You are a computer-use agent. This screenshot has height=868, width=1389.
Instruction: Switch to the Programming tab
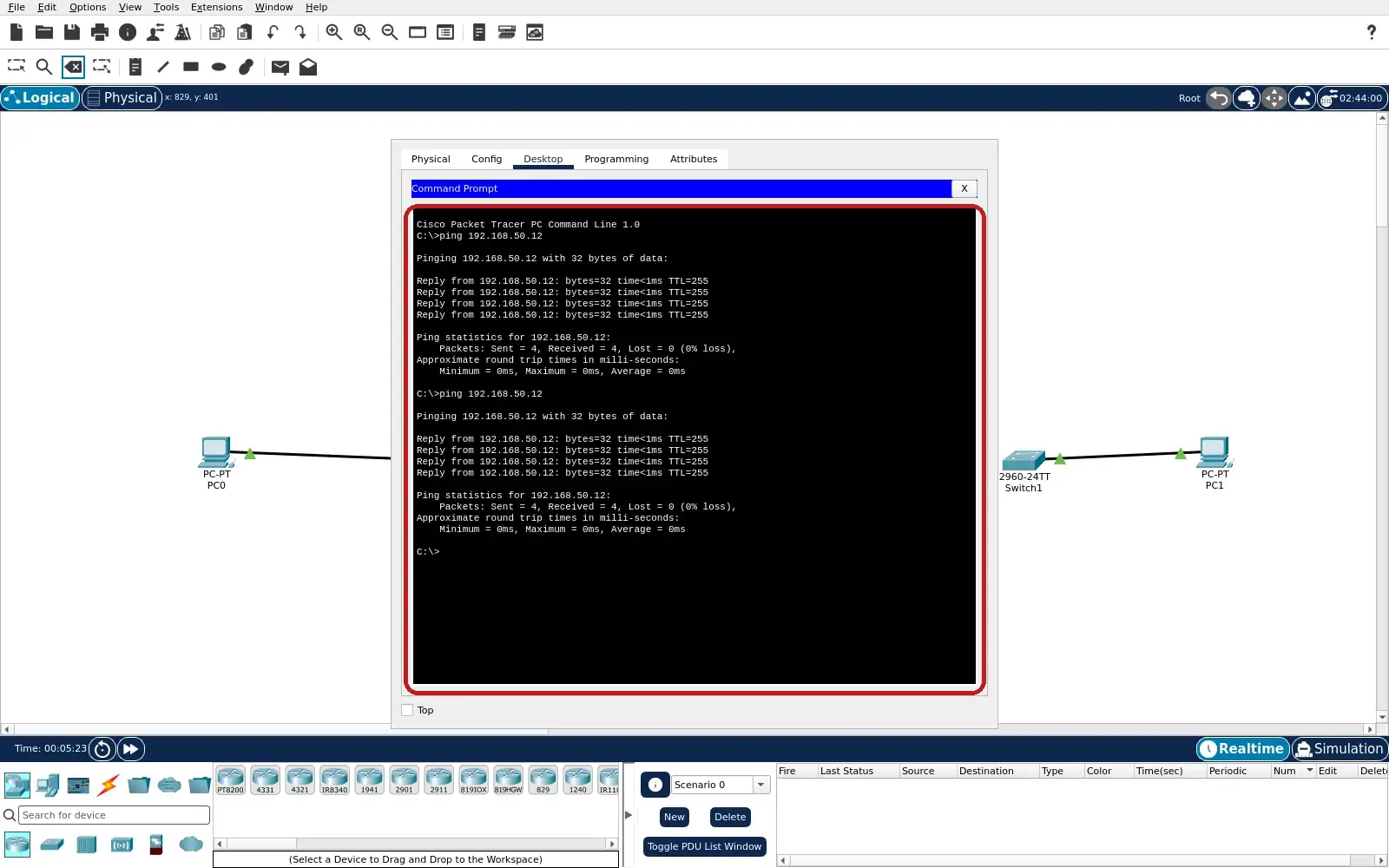[x=616, y=159]
